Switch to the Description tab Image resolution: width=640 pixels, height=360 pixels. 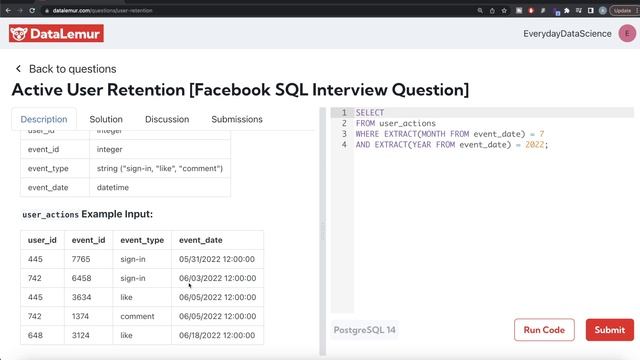(44, 119)
